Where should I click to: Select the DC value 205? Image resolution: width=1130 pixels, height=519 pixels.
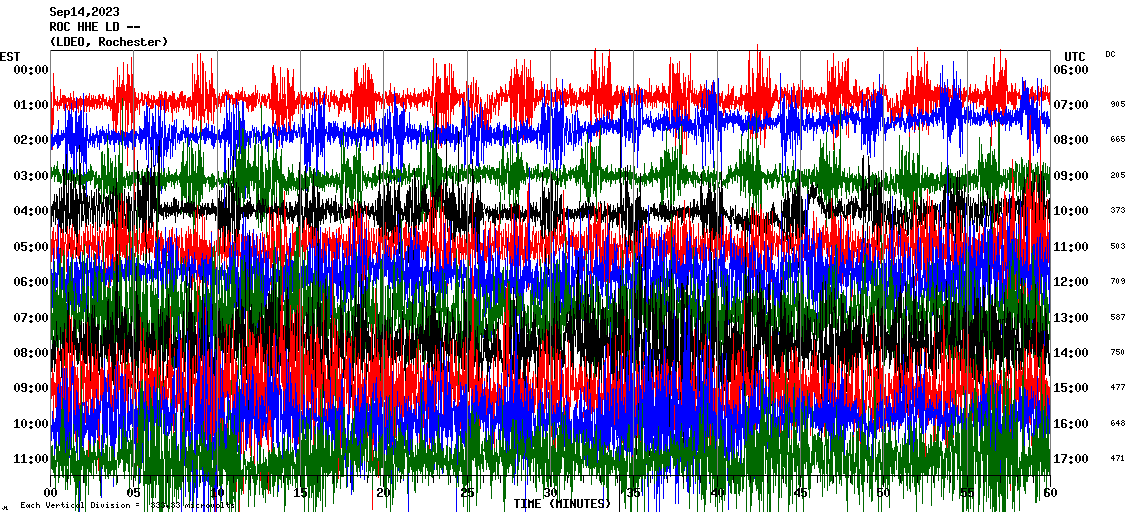coord(1117,175)
